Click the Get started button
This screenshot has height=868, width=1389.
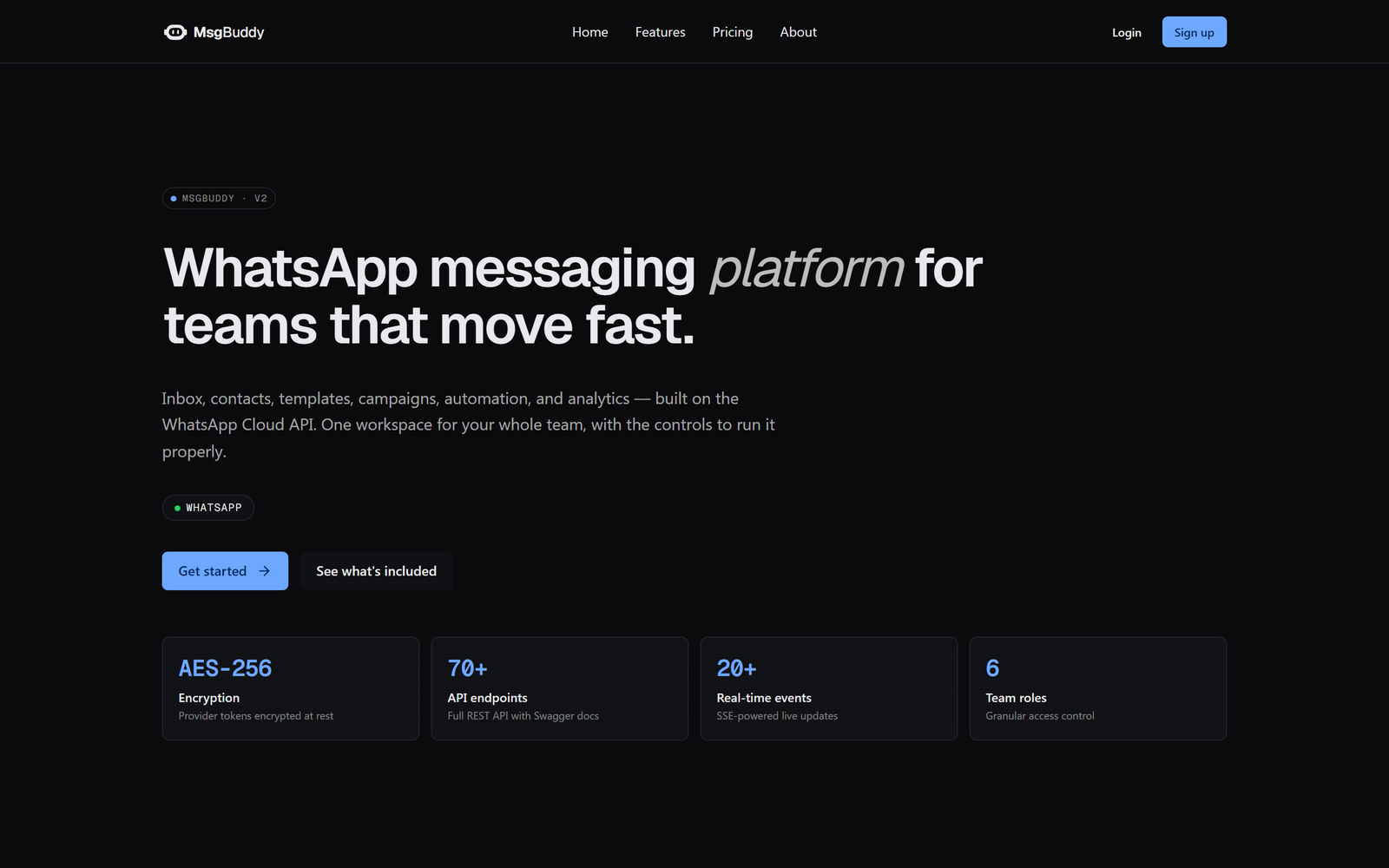point(225,571)
